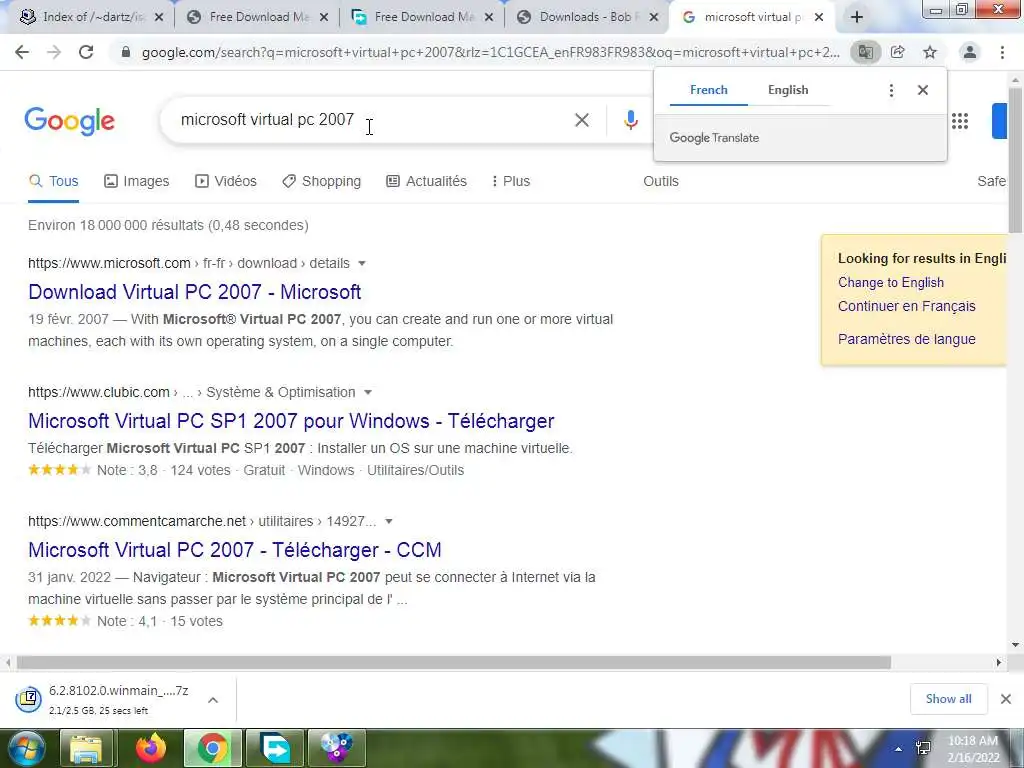
Task: Open the Chrome profile avatar menu
Action: (970, 52)
